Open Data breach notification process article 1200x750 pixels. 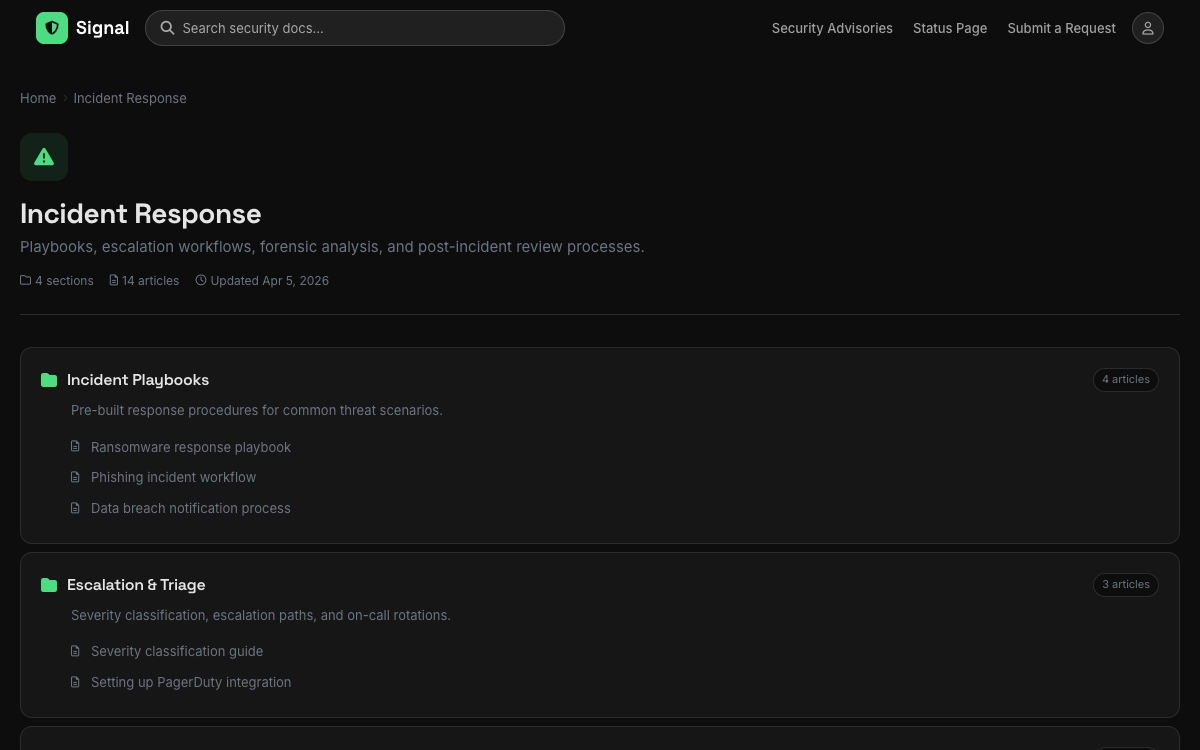tap(191, 508)
